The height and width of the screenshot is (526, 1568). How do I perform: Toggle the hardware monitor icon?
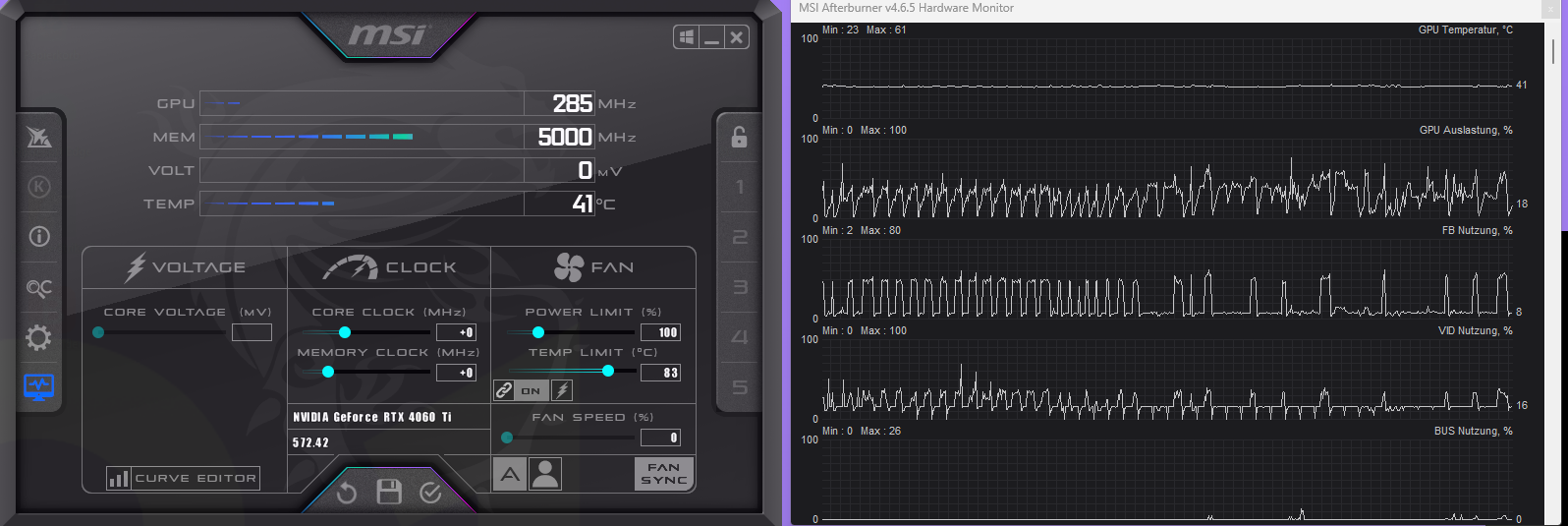[39, 386]
